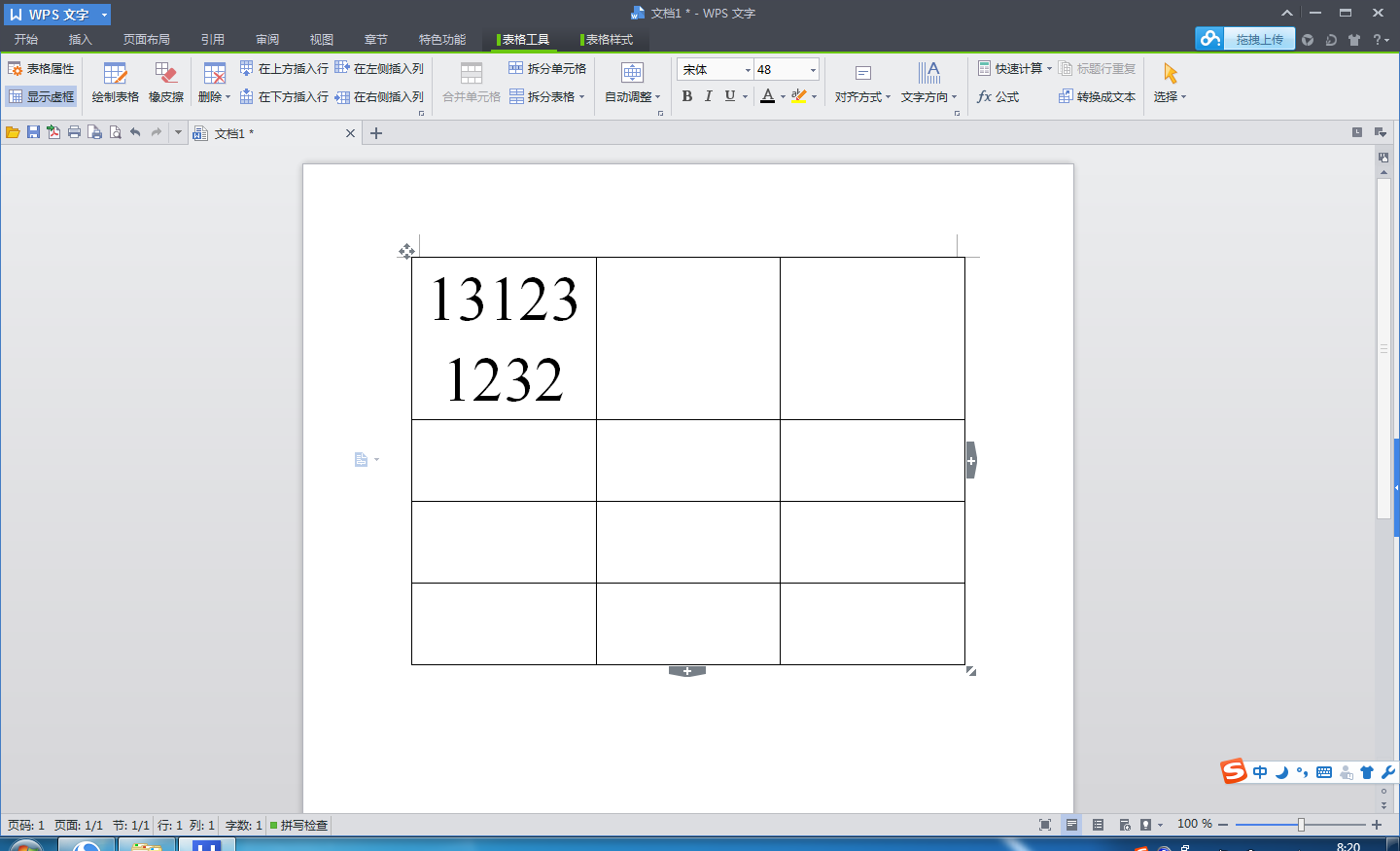The width and height of the screenshot is (1400, 851).
Task: Switch to the 页面布局 tab
Action: tap(147, 40)
